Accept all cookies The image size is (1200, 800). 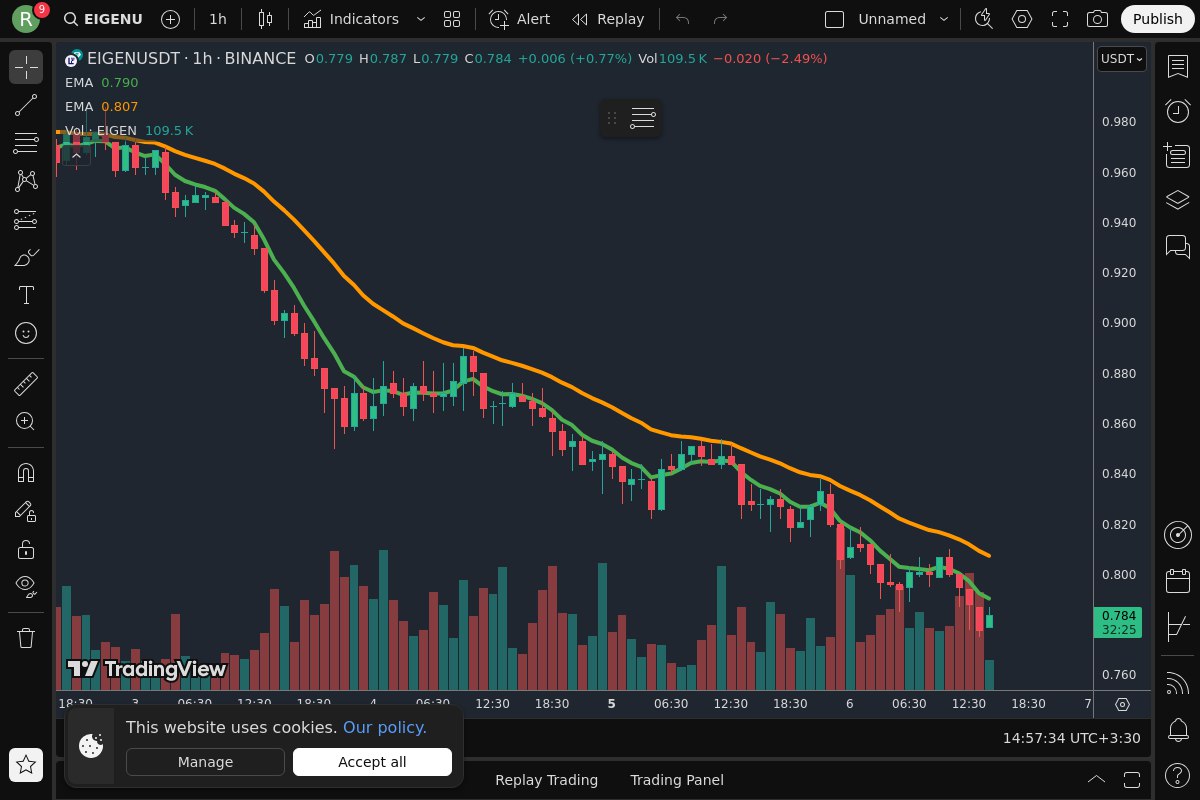[x=372, y=762]
